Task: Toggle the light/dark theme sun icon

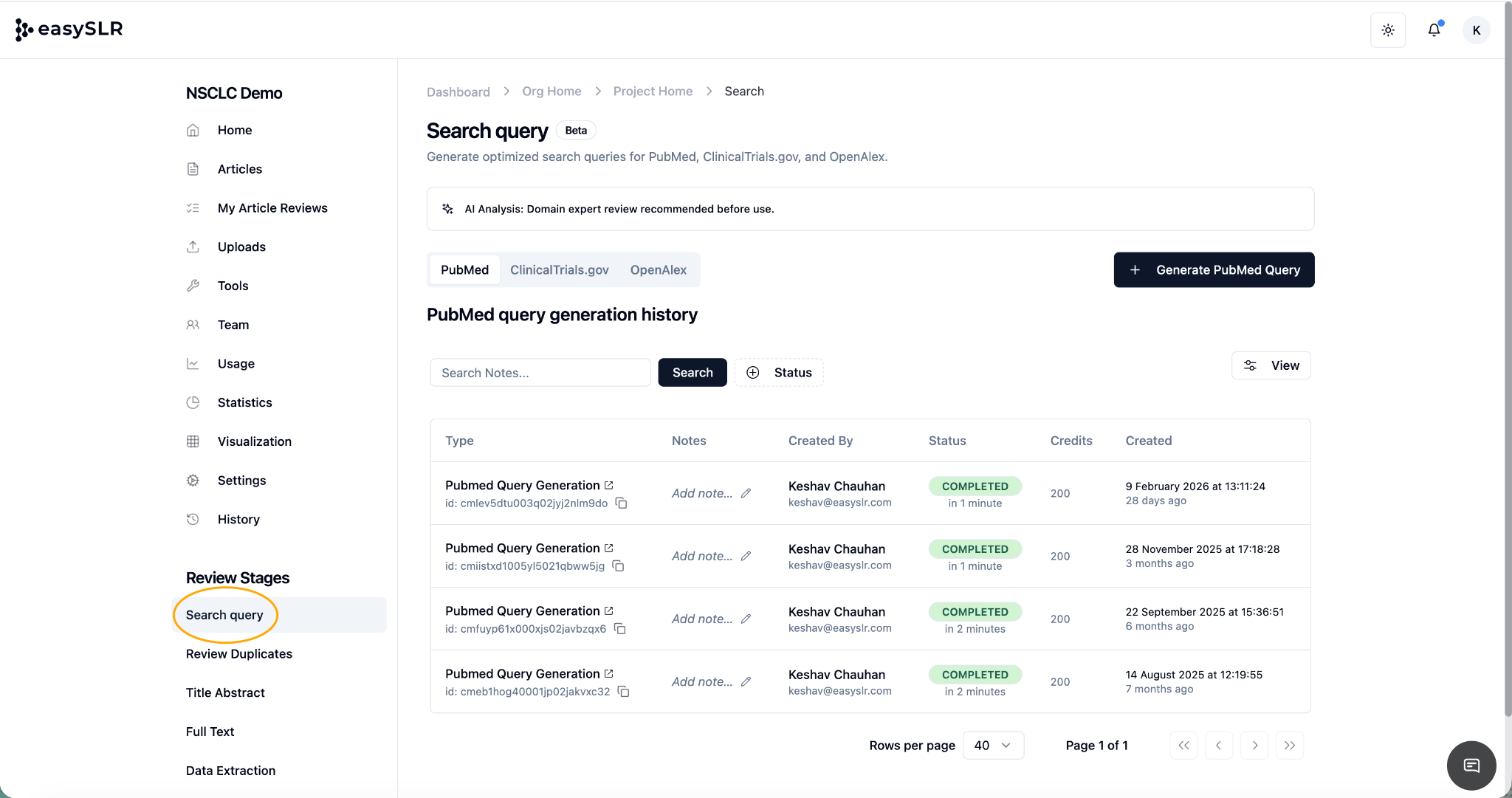Action: click(x=1388, y=30)
